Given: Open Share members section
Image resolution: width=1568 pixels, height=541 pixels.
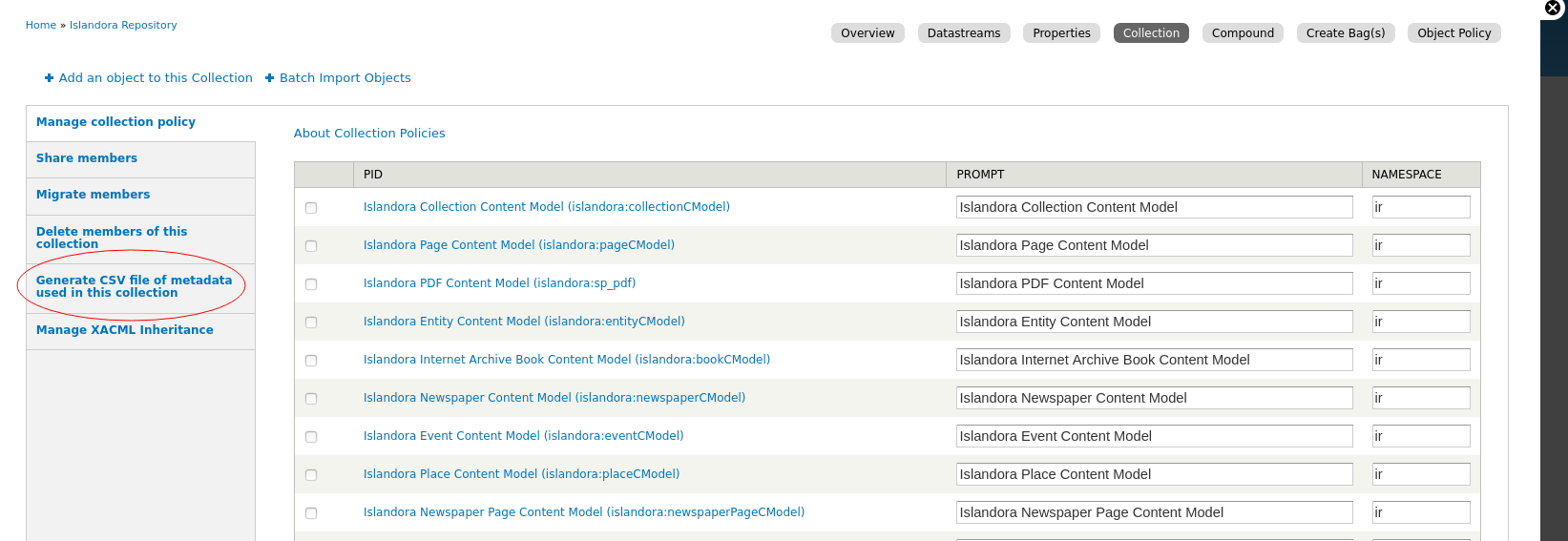Looking at the screenshot, I should 87,158.
